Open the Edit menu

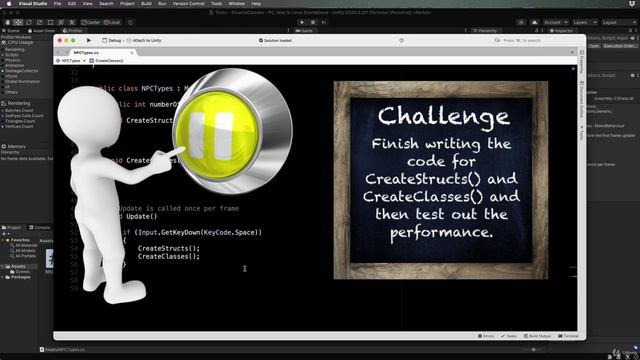72,4
